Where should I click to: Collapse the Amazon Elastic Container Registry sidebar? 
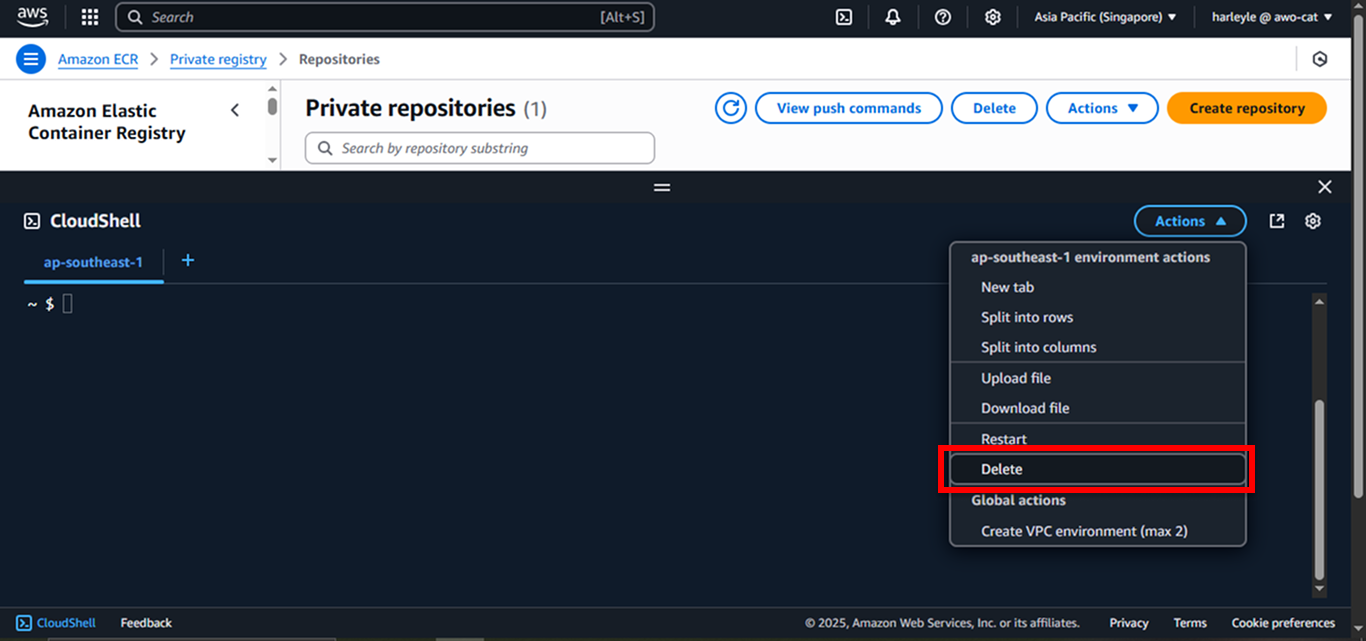coord(235,110)
